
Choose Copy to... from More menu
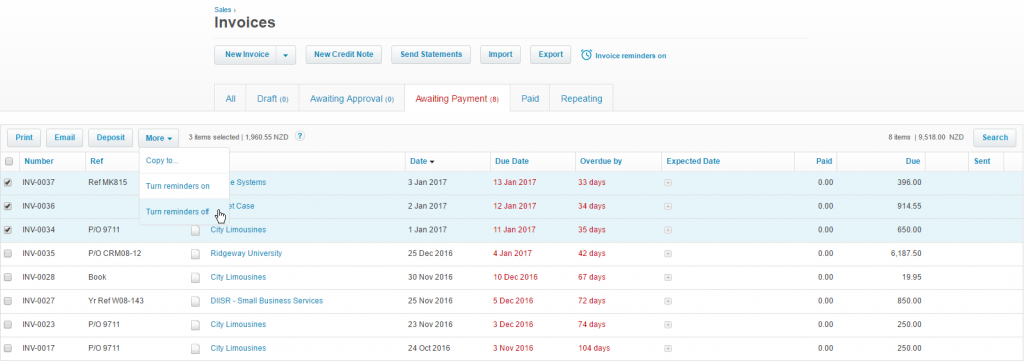pos(184,161)
